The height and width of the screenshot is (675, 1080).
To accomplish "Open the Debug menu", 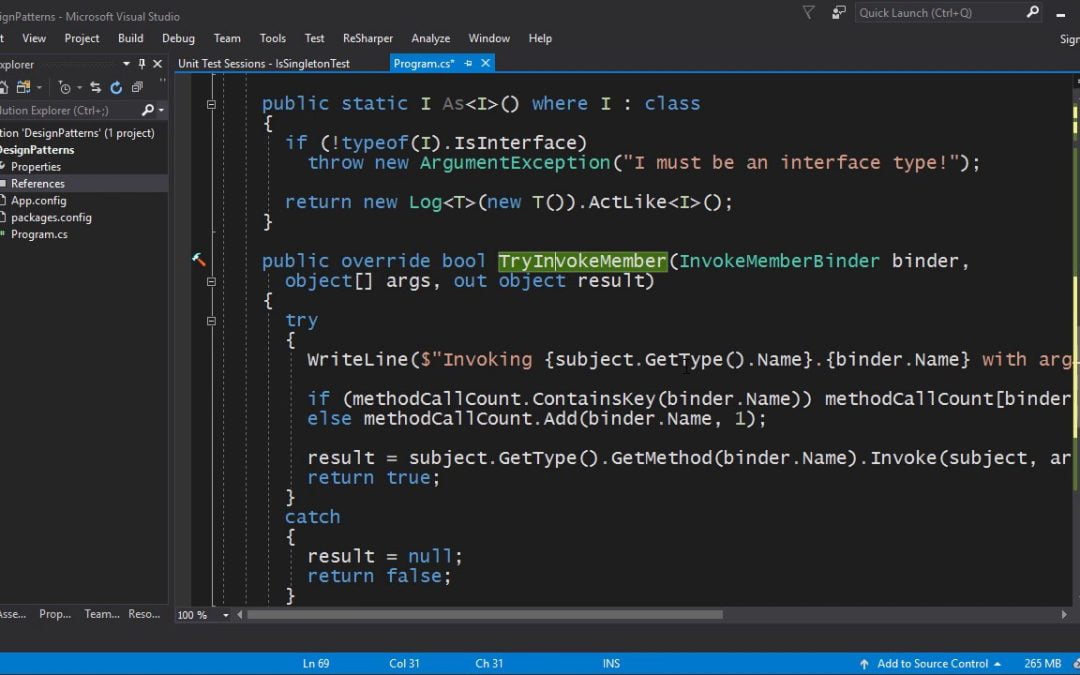I will [178, 39].
